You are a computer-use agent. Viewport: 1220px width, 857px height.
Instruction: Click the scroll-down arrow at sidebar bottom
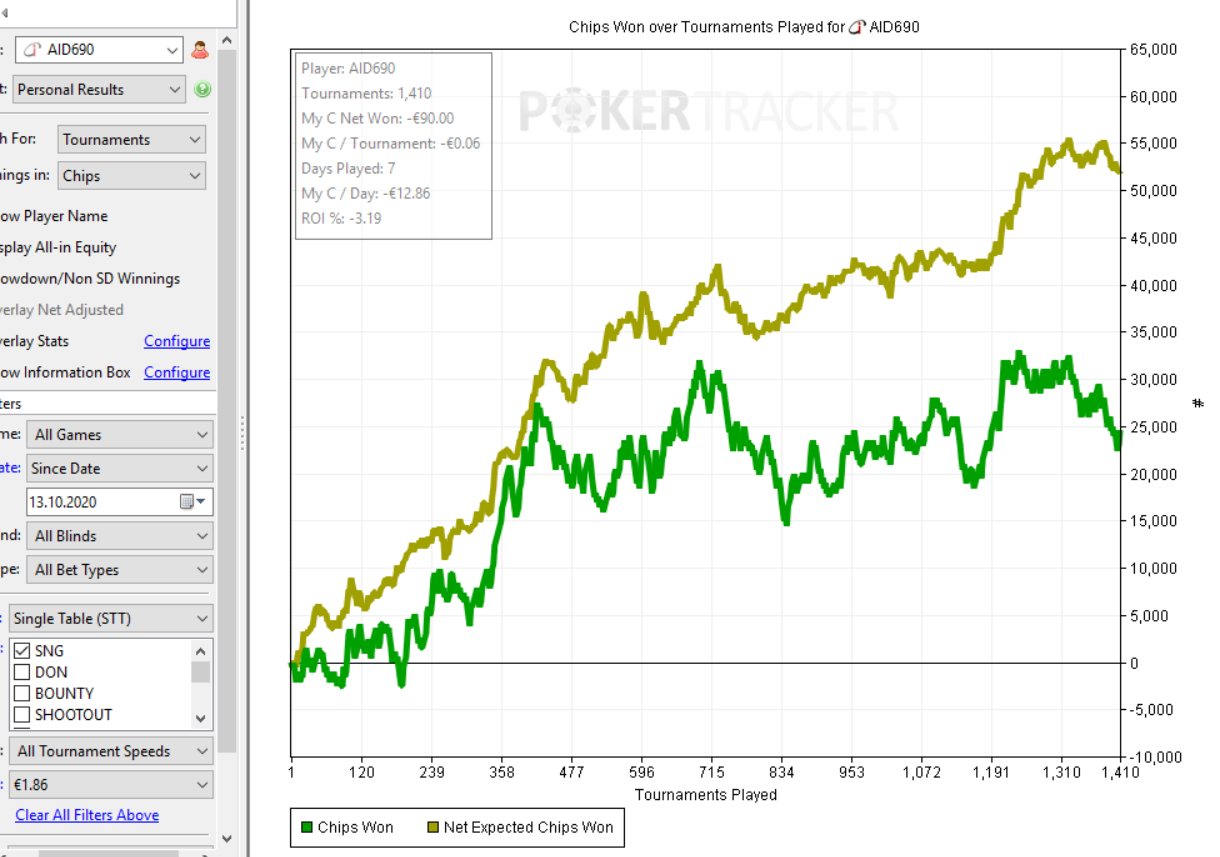[226, 838]
